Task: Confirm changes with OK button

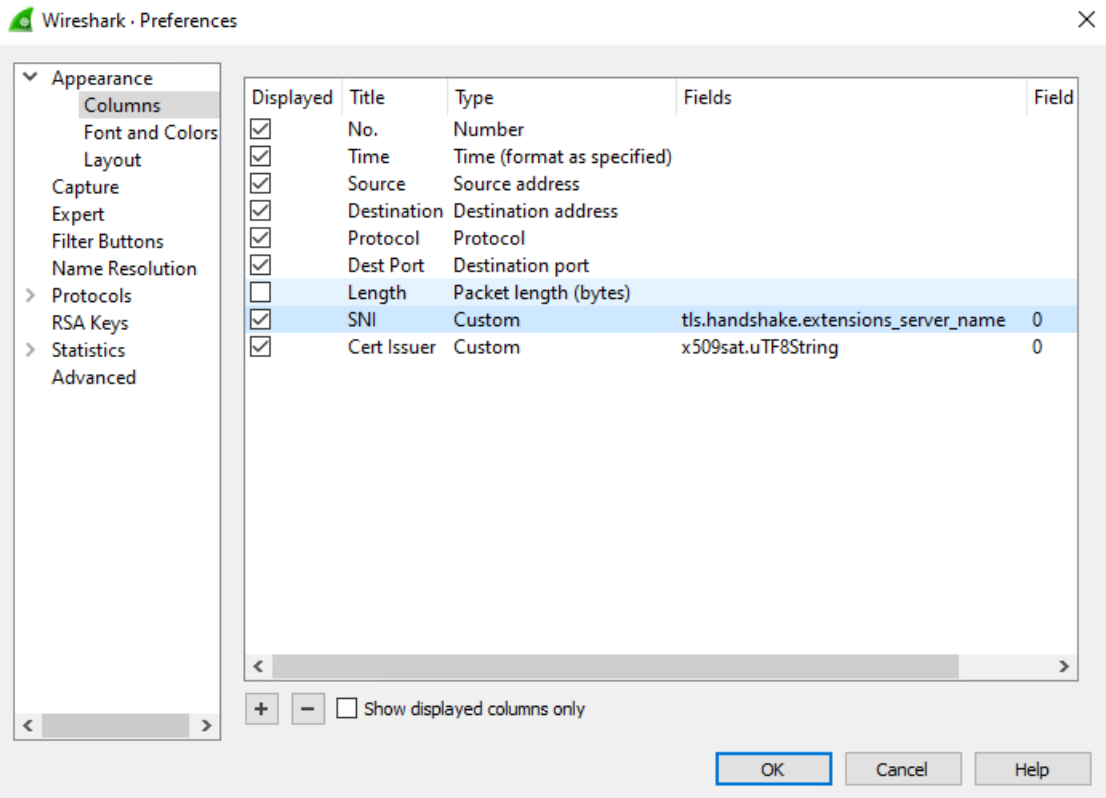Action: pyautogui.click(x=773, y=769)
